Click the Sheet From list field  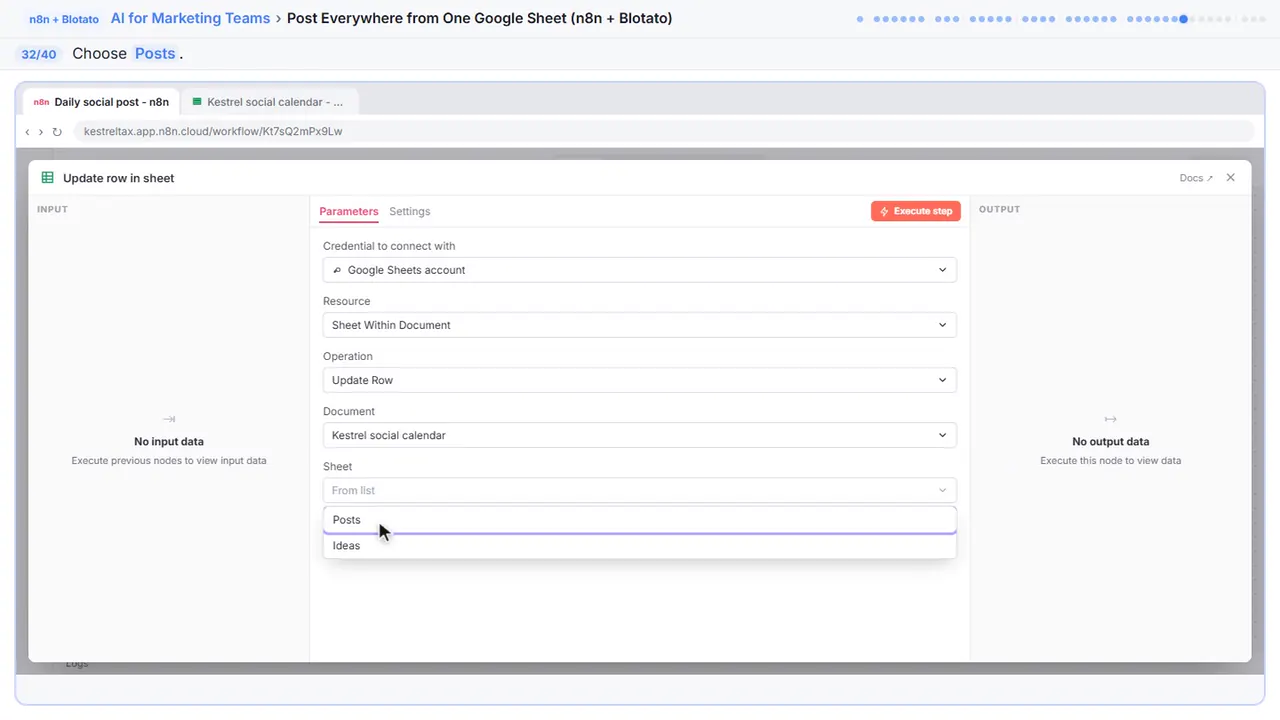tap(639, 490)
